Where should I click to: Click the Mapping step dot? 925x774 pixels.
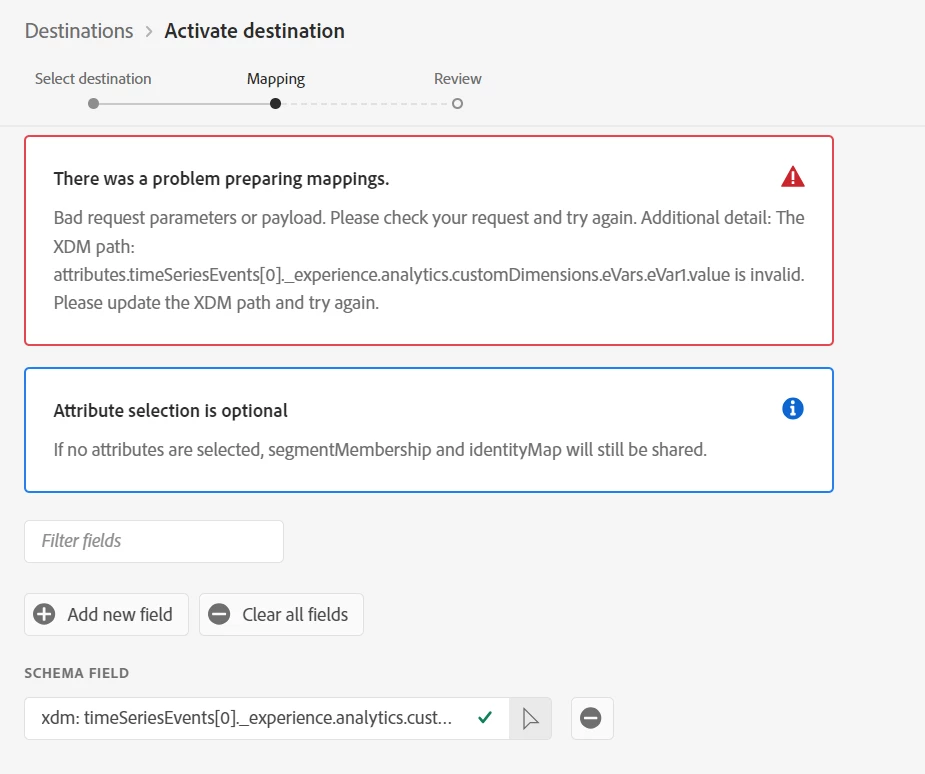(x=275, y=103)
